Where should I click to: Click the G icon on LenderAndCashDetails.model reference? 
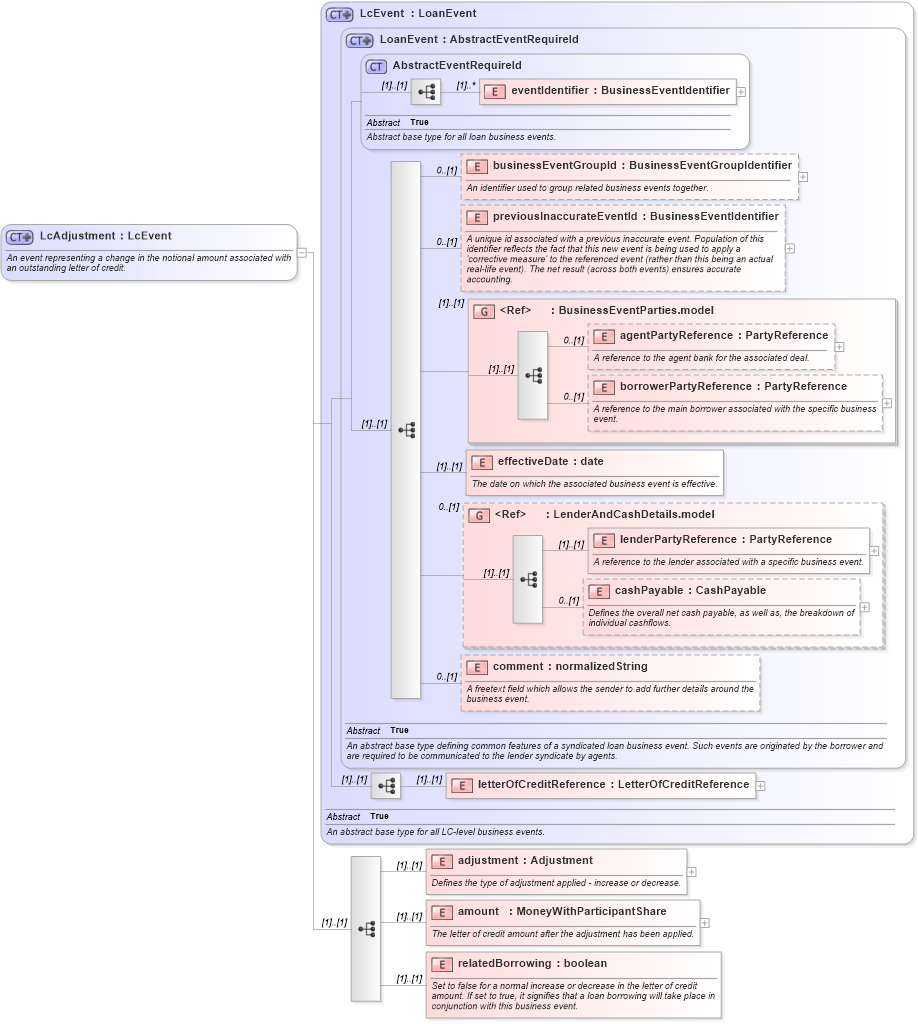pyautogui.click(x=479, y=515)
